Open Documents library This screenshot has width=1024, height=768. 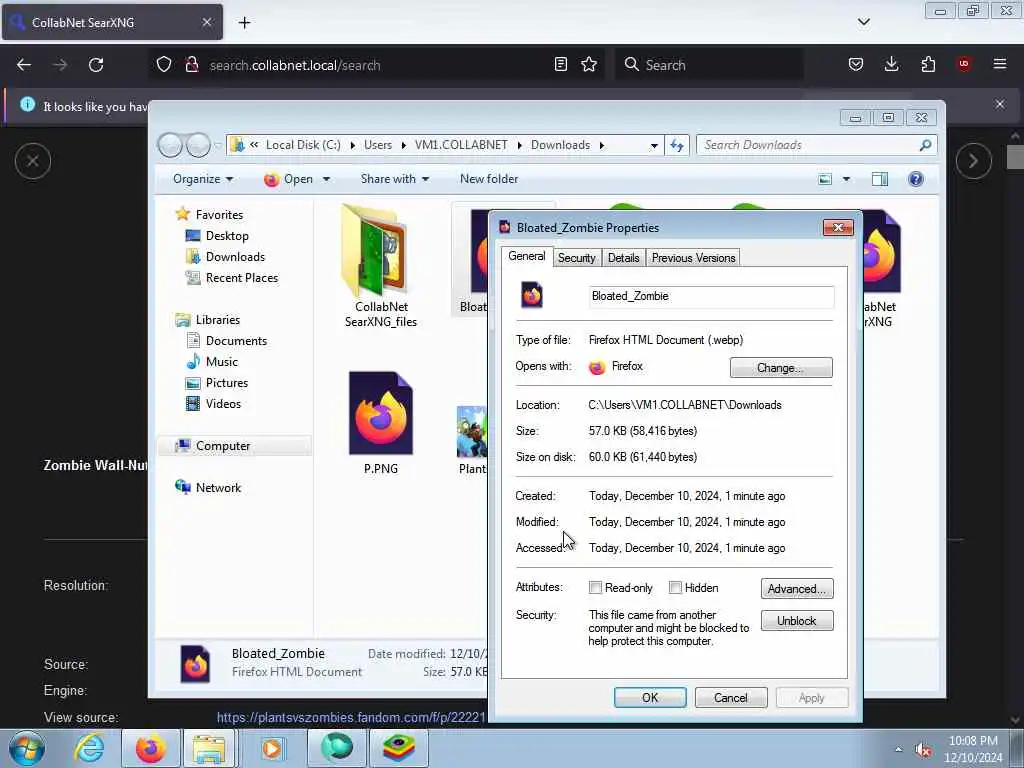(x=236, y=341)
